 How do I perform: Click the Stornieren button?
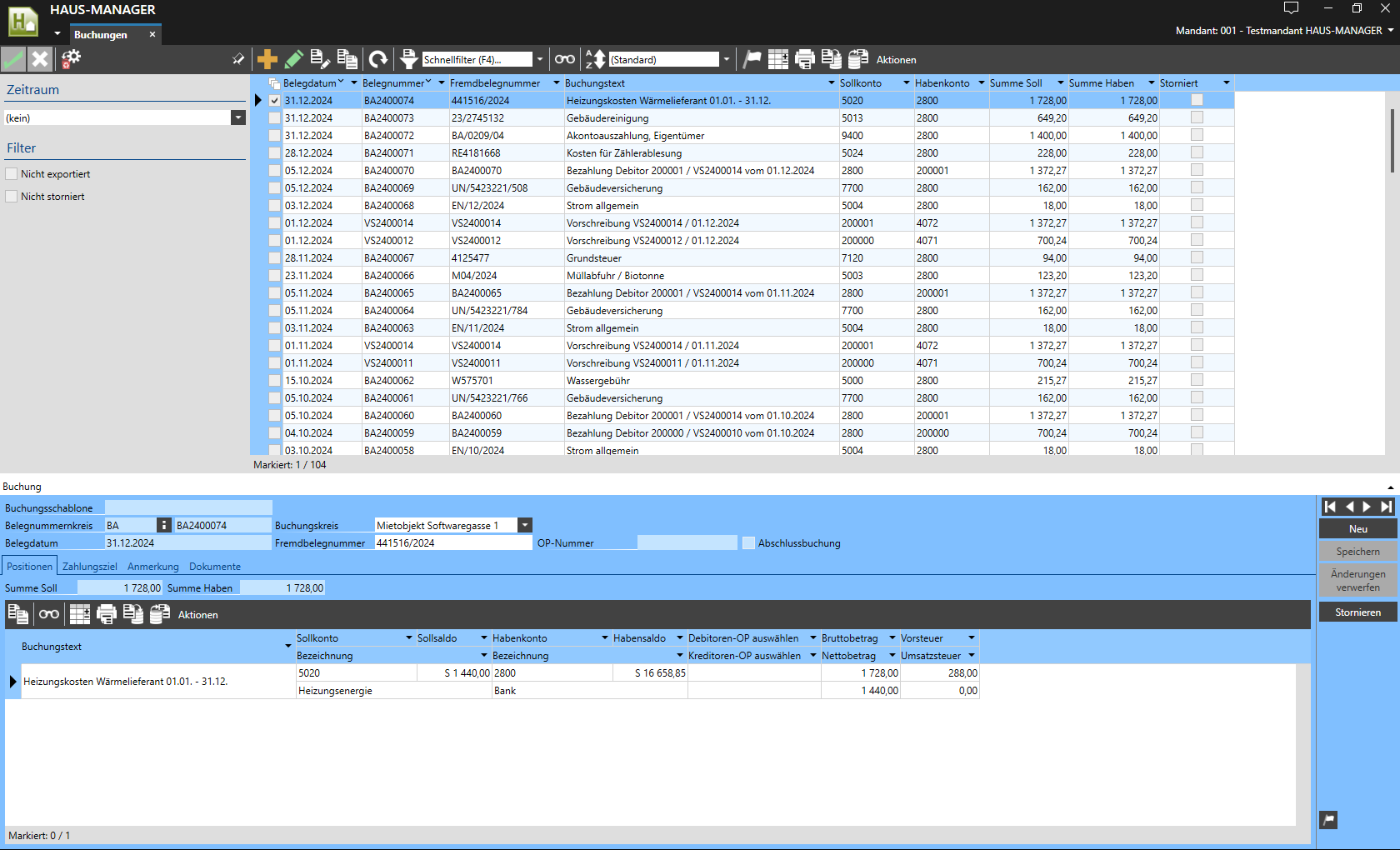click(1358, 612)
